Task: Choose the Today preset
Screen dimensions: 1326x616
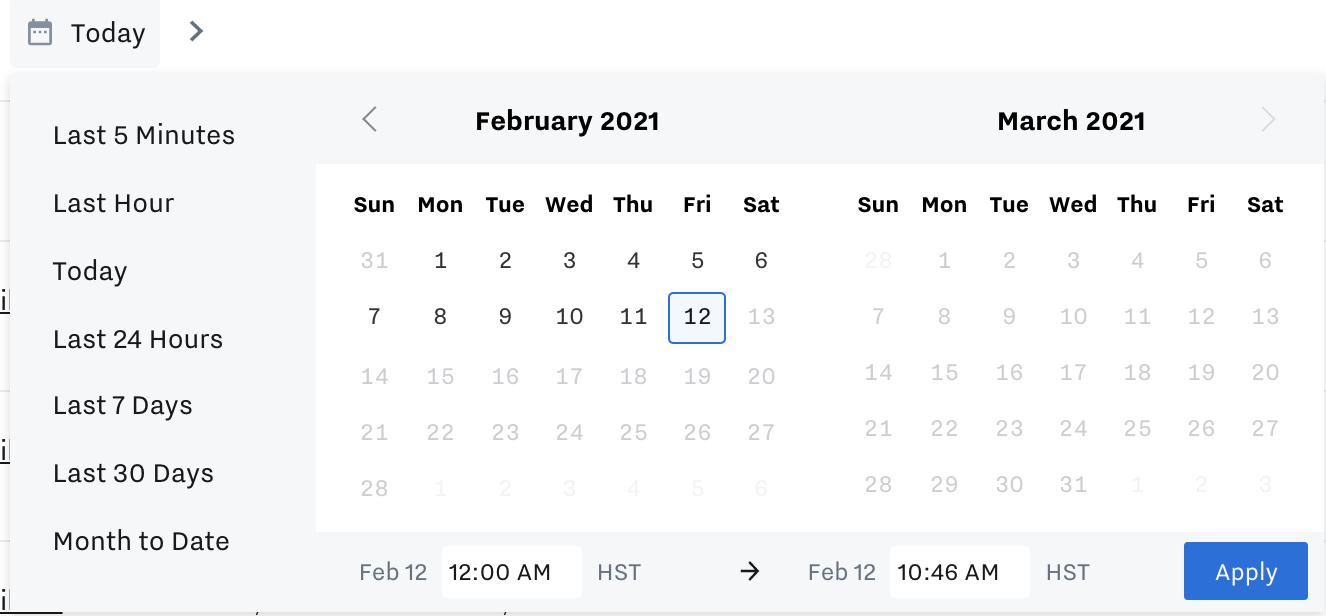Action: (90, 271)
